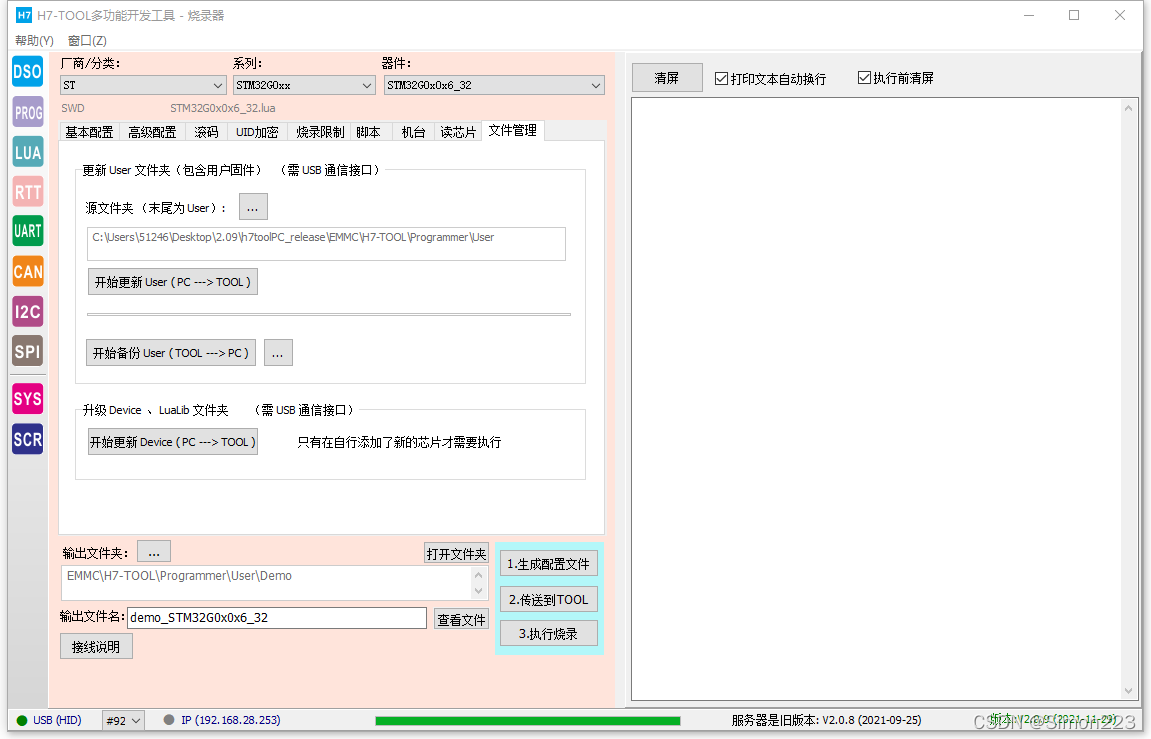The height and width of the screenshot is (739, 1151).
Task: Click the log panel scrollbar up arrow
Action: pyautogui.click(x=1128, y=108)
